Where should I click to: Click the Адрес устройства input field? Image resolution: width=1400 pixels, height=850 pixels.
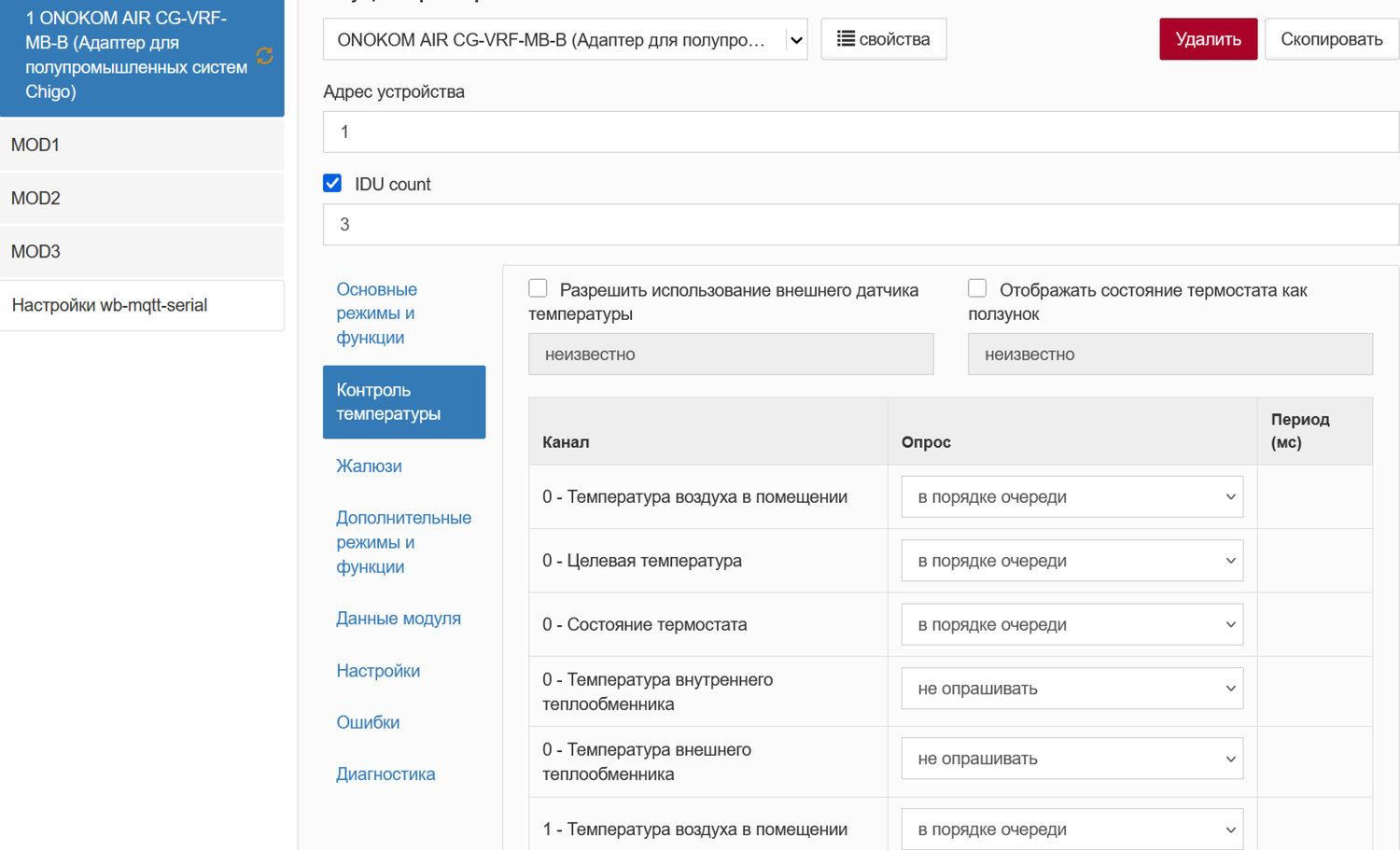(860, 132)
